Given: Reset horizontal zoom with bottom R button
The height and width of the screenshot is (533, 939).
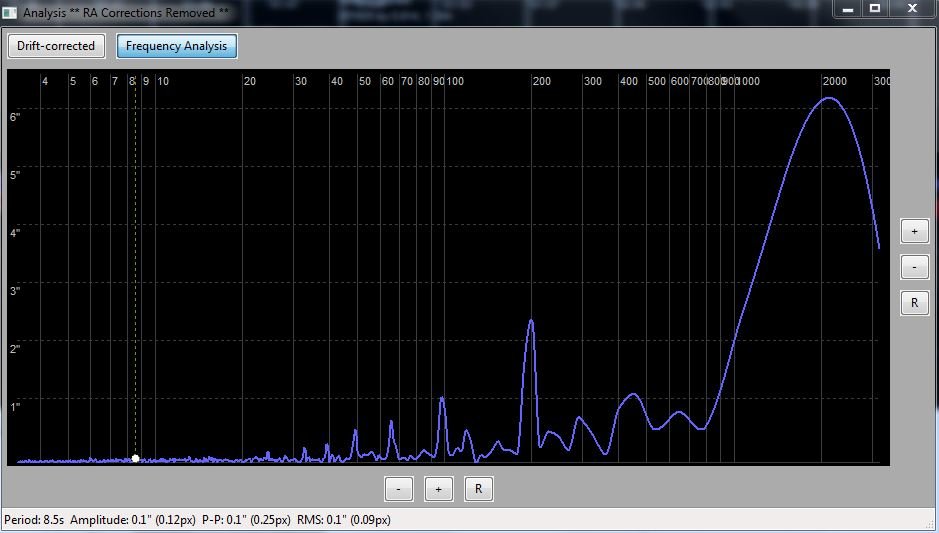Looking at the screenshot, I should [478, 489].
